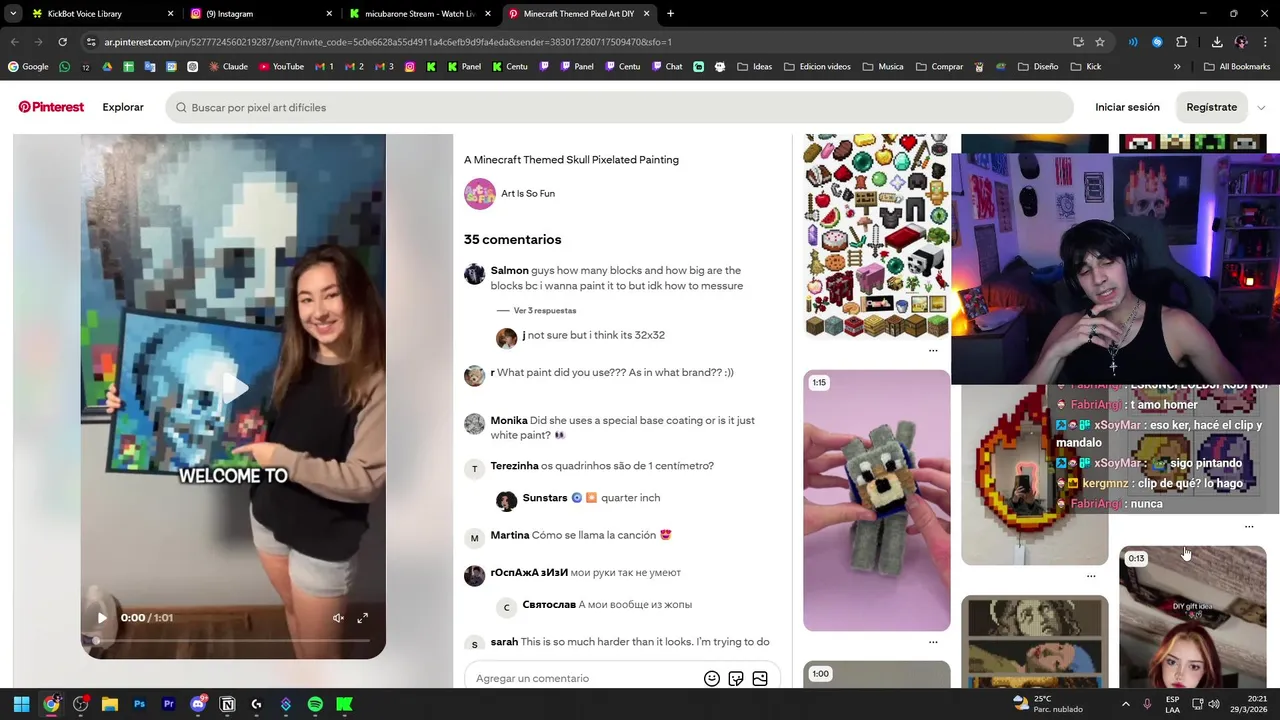Open more options under Minecraft items pin
The height and width of the screenshot is (720, 1280).
click(x=933, y=351)
